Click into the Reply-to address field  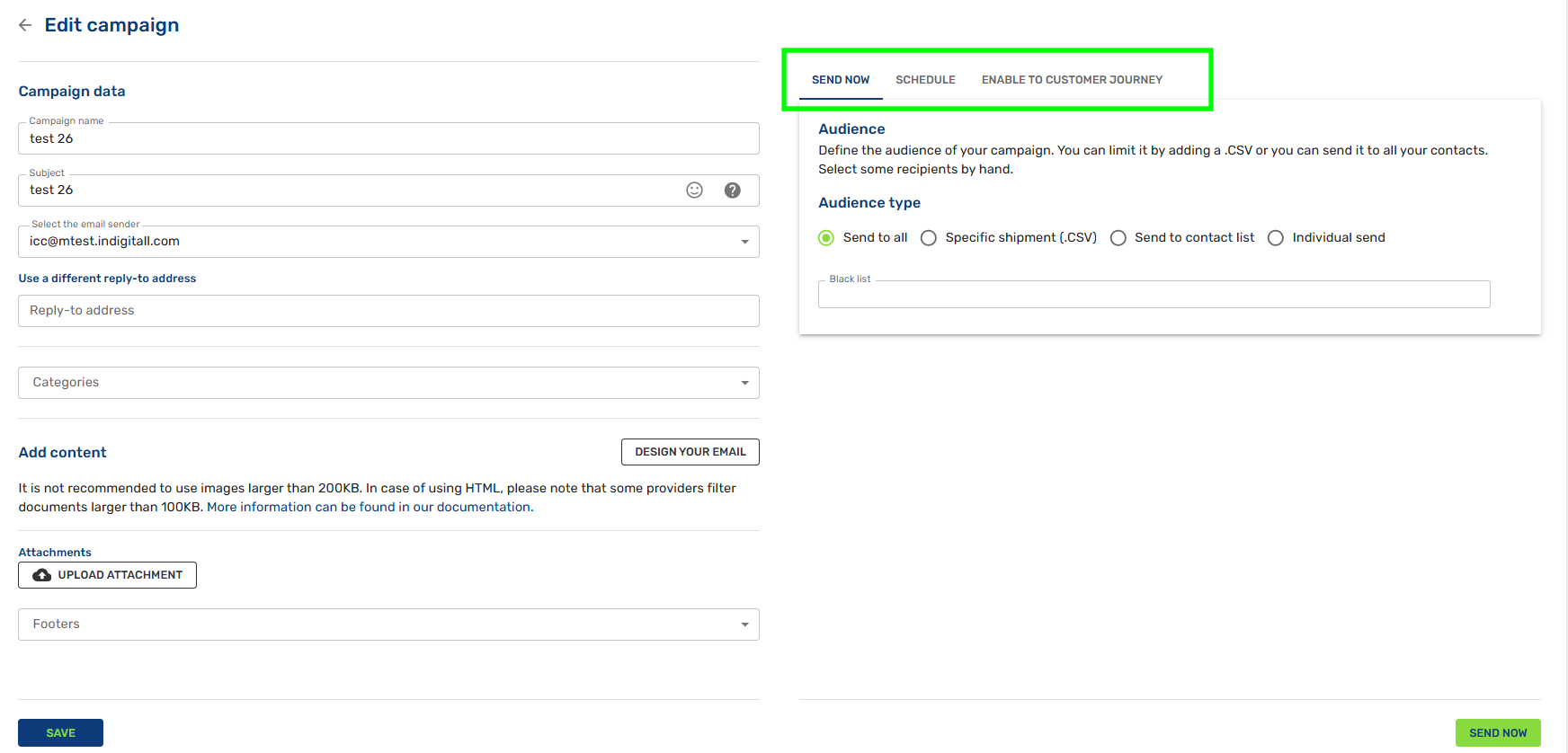coord(388,311)
